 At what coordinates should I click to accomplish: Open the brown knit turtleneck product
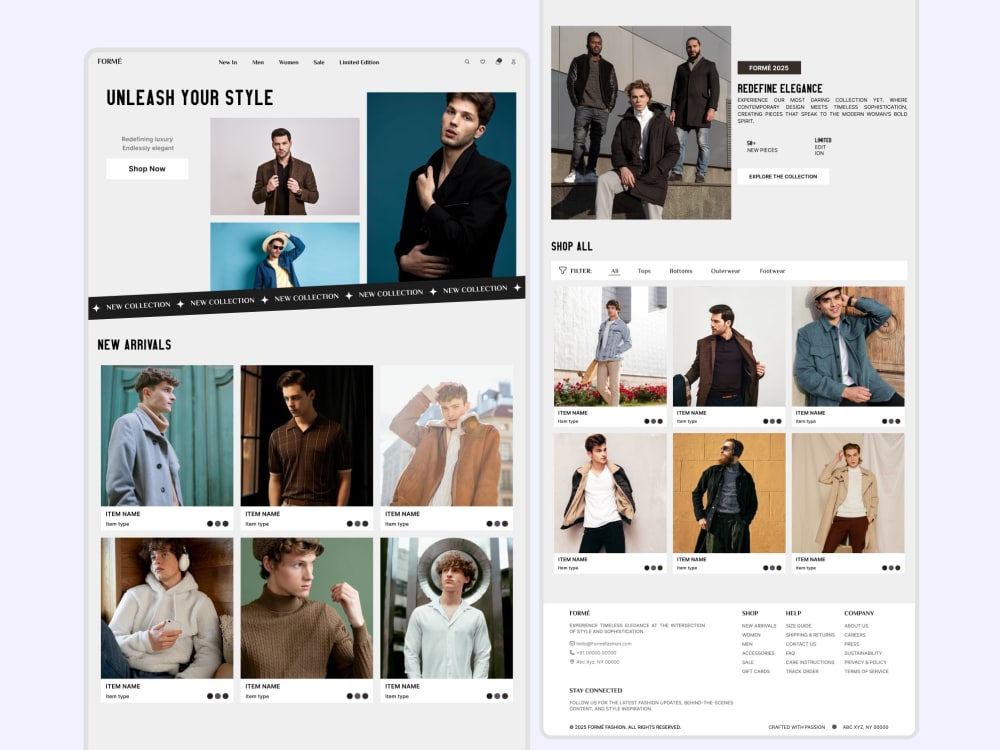[307, 608]
